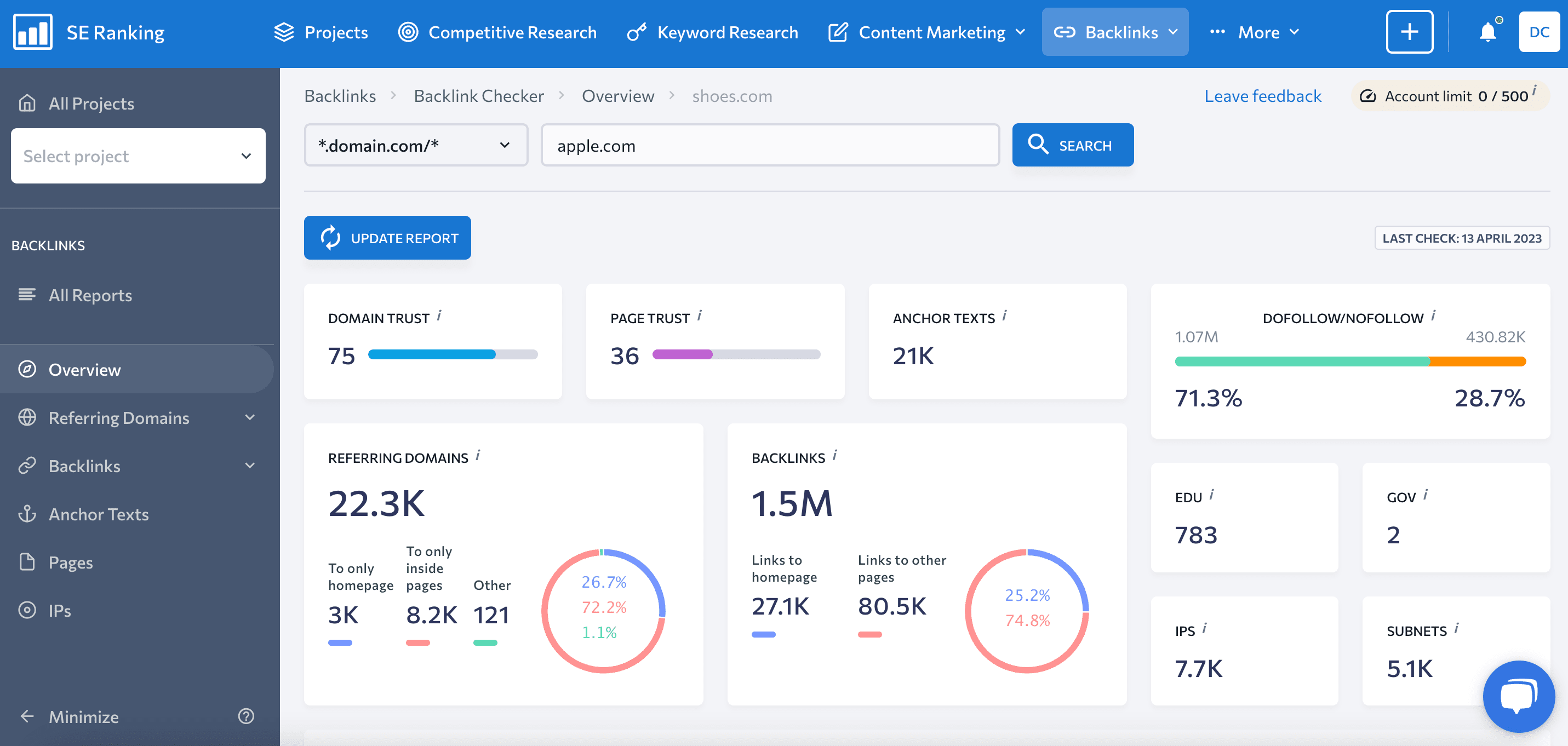Click the Page Trust progress bar
1568x746 pixels.
[736, 354]
